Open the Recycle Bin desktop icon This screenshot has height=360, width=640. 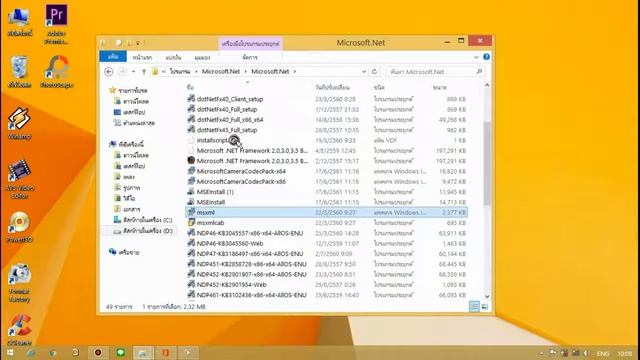[x=19, y=72]
